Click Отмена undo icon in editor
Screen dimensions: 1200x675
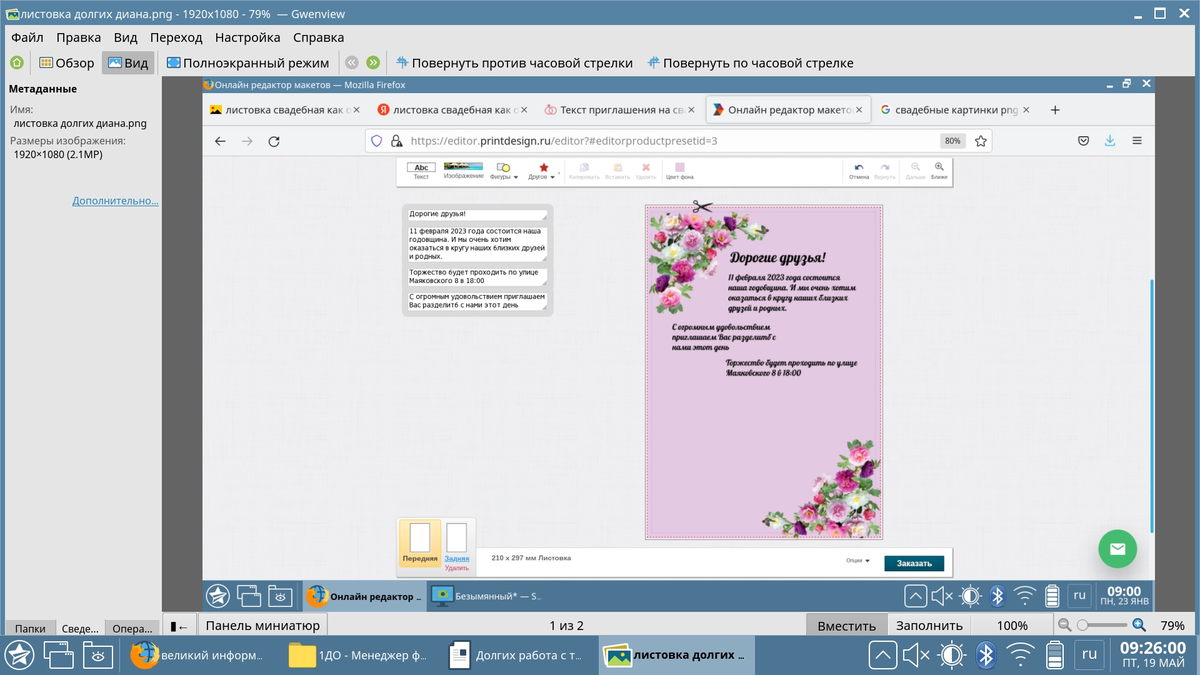[859, 171]
